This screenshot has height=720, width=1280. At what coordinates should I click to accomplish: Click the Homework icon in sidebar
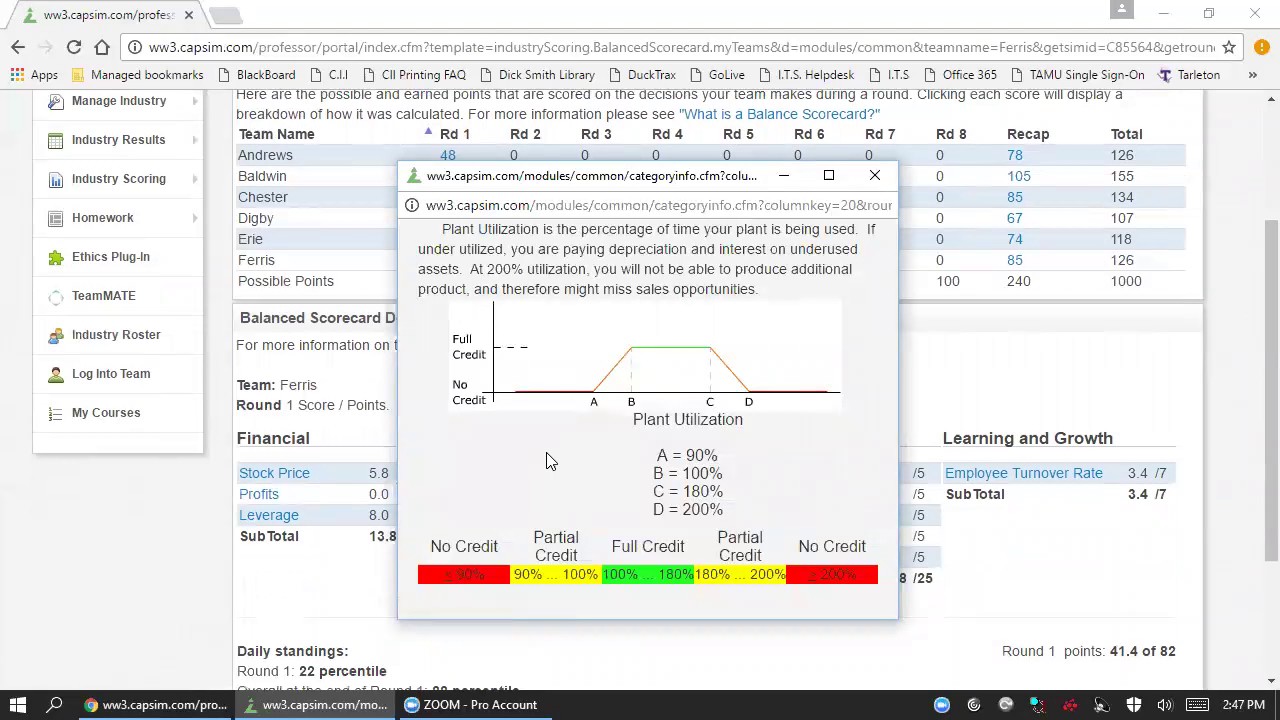coord(55,218)
